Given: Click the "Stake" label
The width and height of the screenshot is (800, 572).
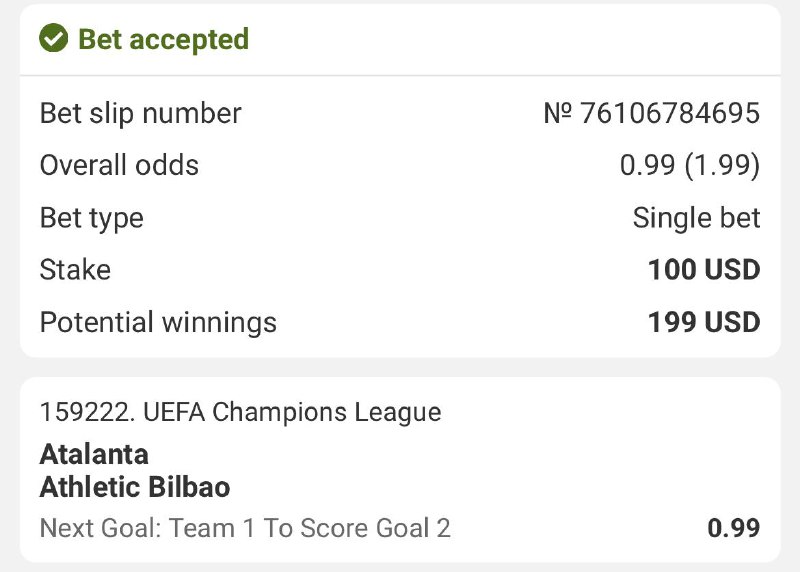Looking at the screenshot, I should [75, 270].
